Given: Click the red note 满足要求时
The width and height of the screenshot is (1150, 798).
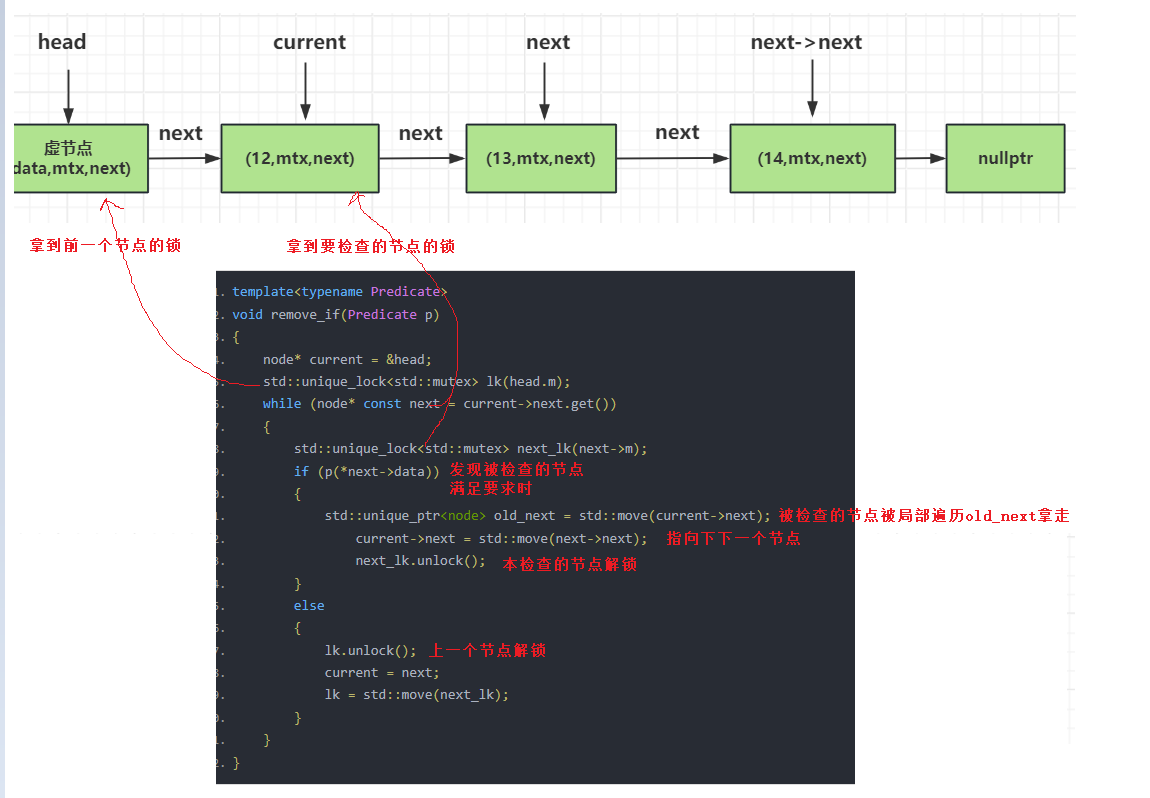Looking at the screenshot, I should coord(491,488).
